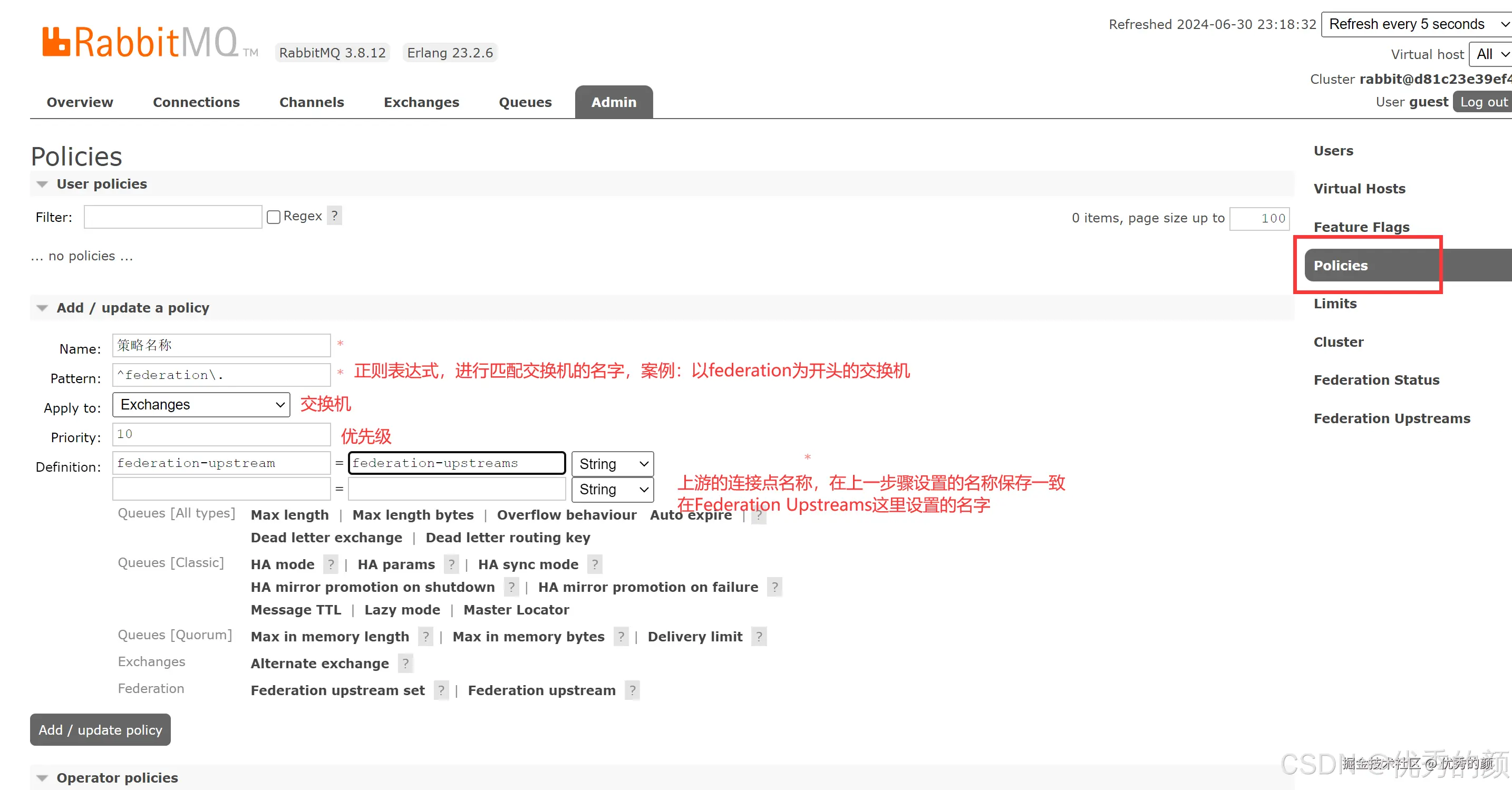Open the help icon next to Regex
Image resolution: width=1512 pixels, height=790 pixels.
point(335,216)
